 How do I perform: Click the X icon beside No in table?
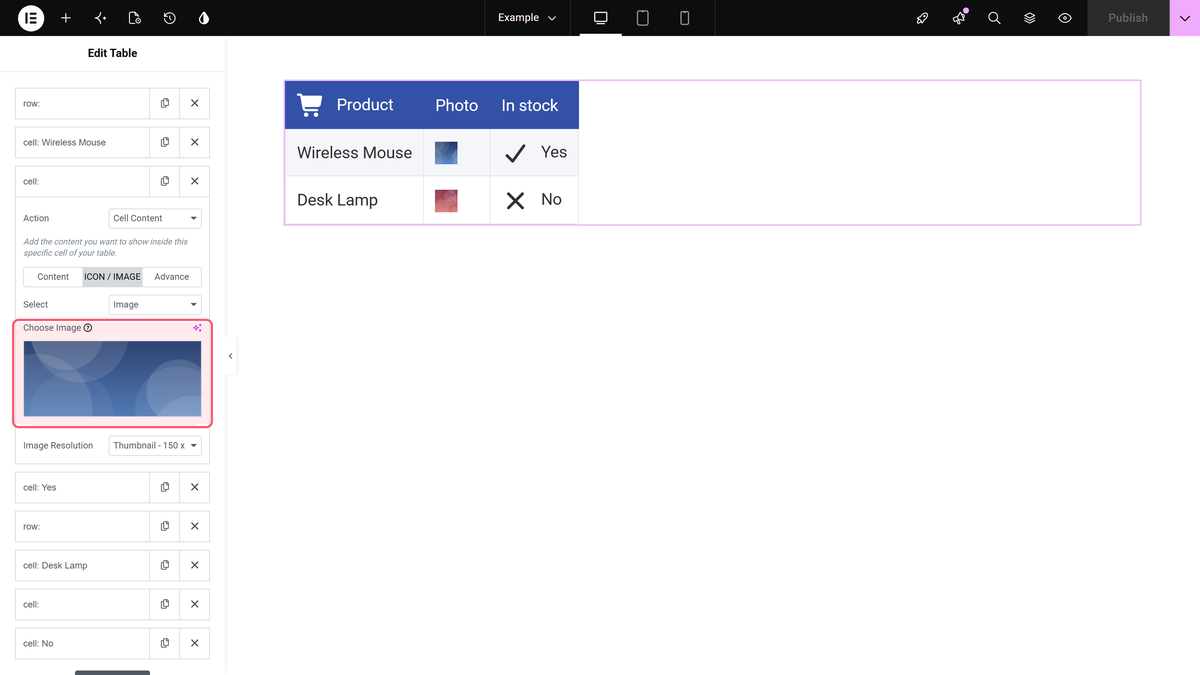pyautogui.click(x=515, y=200)
